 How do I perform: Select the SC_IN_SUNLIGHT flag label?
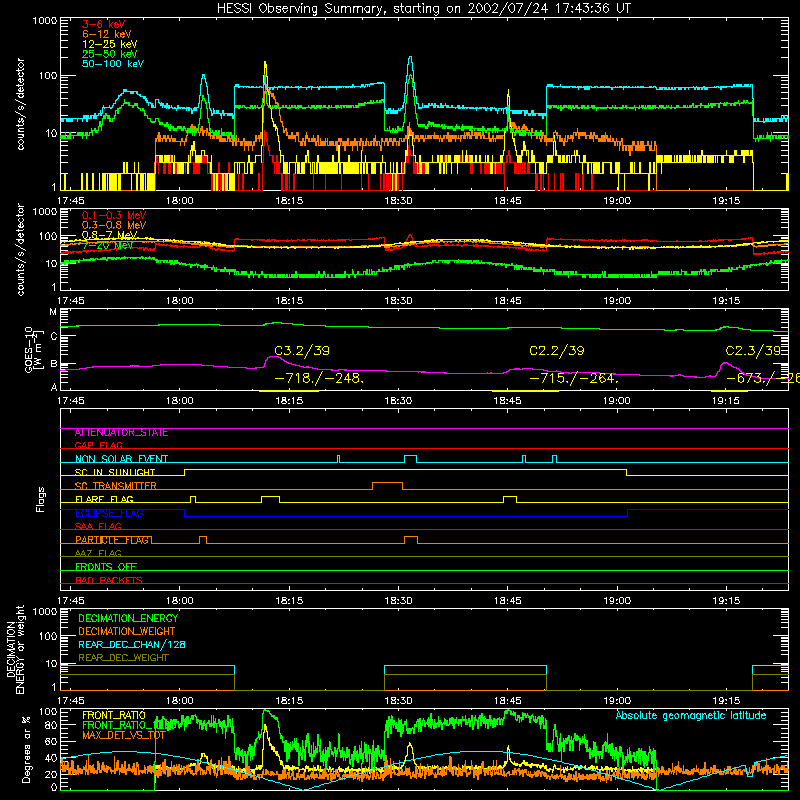(115, 472)
